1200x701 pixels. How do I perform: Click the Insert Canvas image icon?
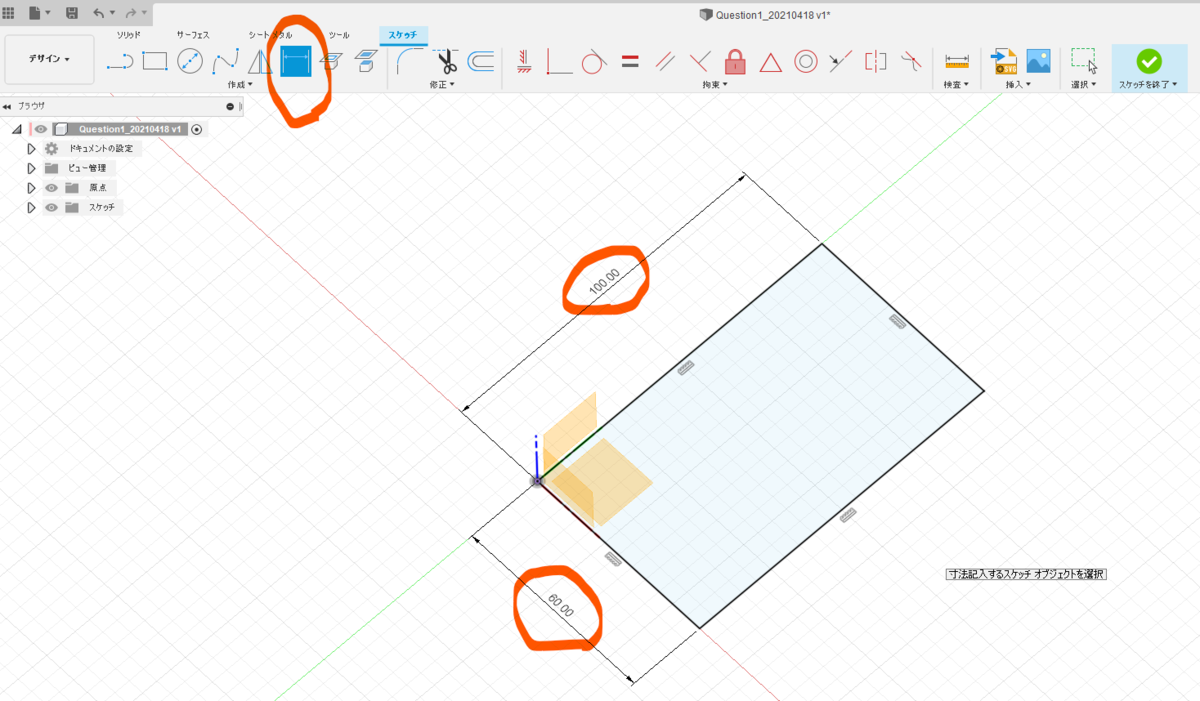1038,61
